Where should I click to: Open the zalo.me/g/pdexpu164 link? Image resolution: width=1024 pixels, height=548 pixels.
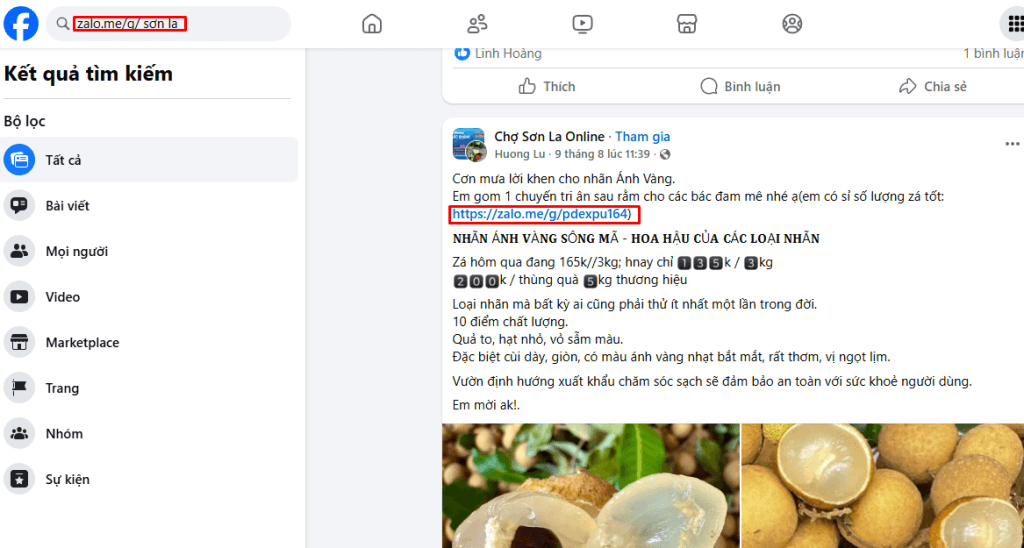click(x=539, y=214)
